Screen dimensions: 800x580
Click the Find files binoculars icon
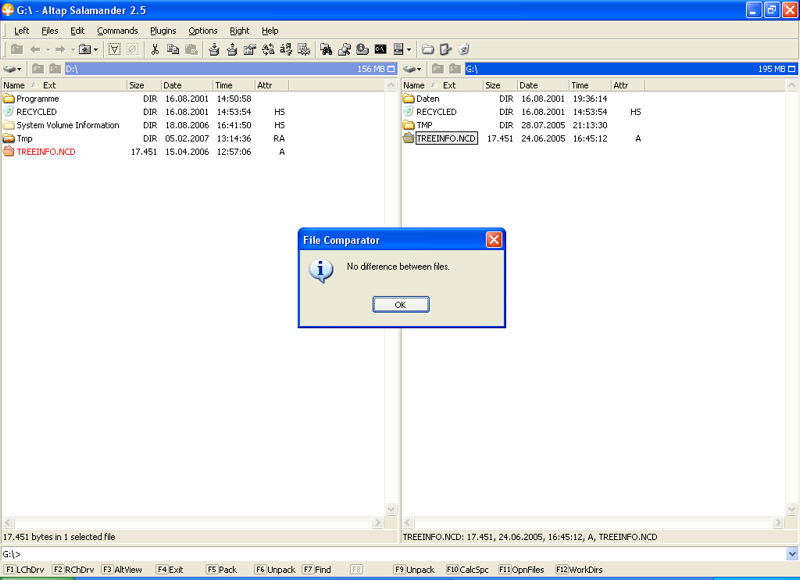[x=326, y=49]
